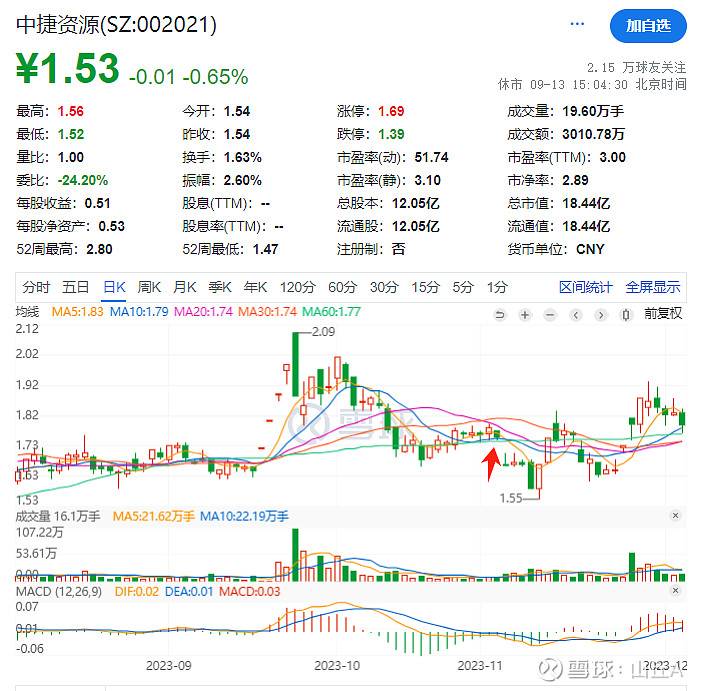
Task: Zoom in chart with plus icon
Action: (525, 315)
